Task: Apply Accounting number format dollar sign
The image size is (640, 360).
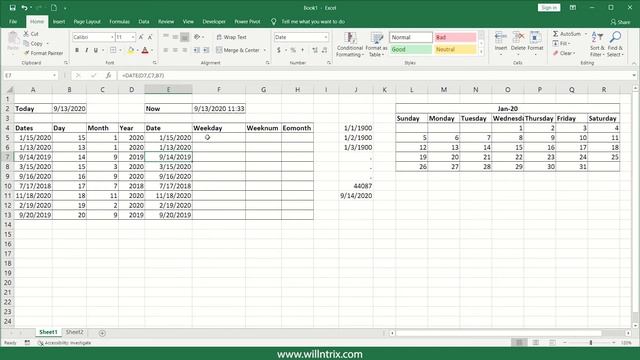Action: coord(278,50)
